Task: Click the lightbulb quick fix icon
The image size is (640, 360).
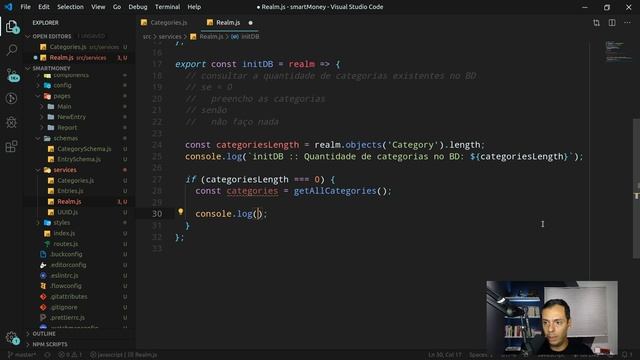Action: click(180, 211)
